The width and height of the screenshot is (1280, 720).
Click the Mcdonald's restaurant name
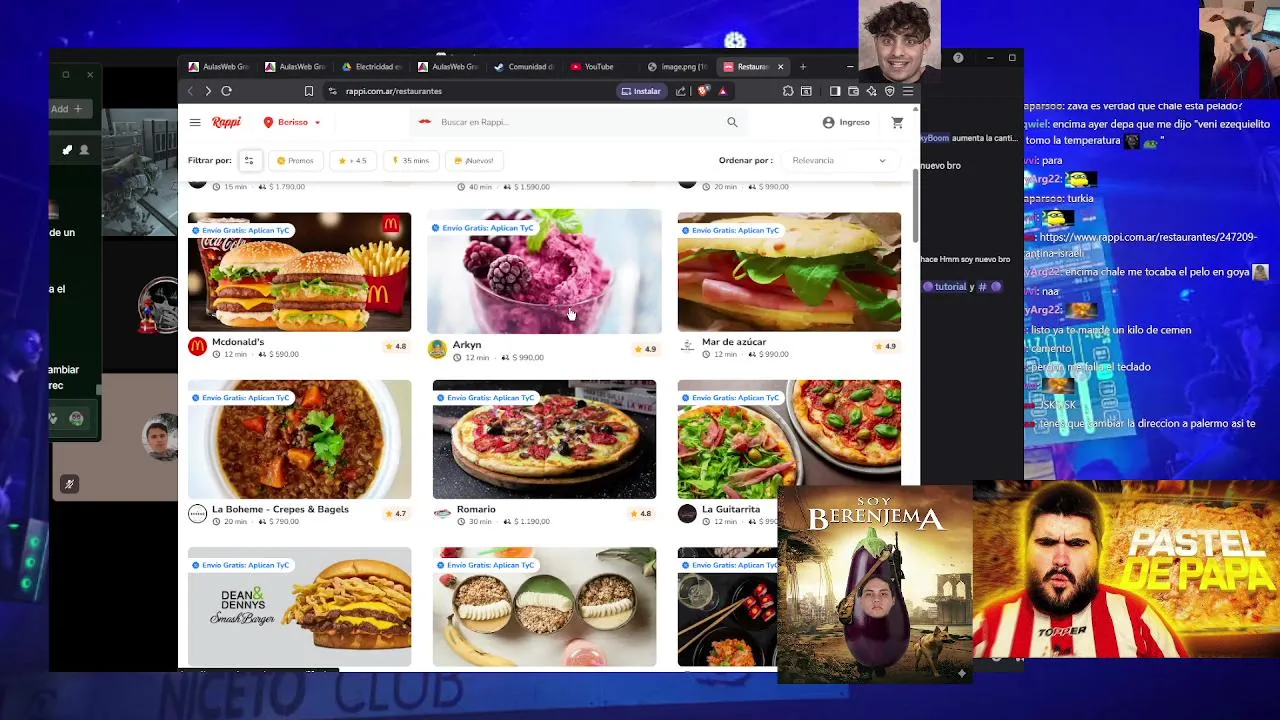238,342
